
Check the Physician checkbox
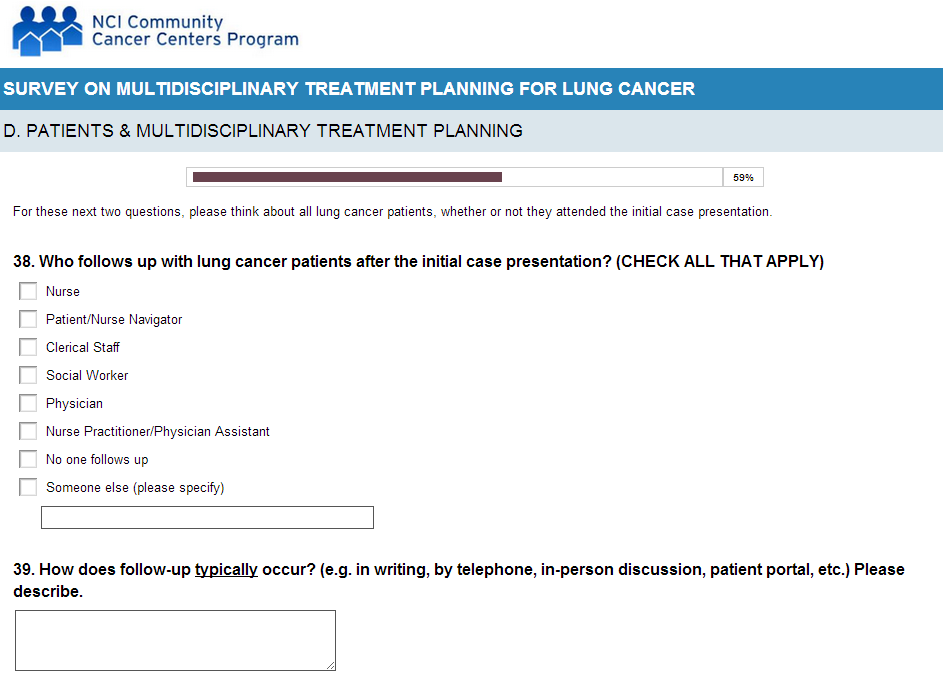[28, 404]
